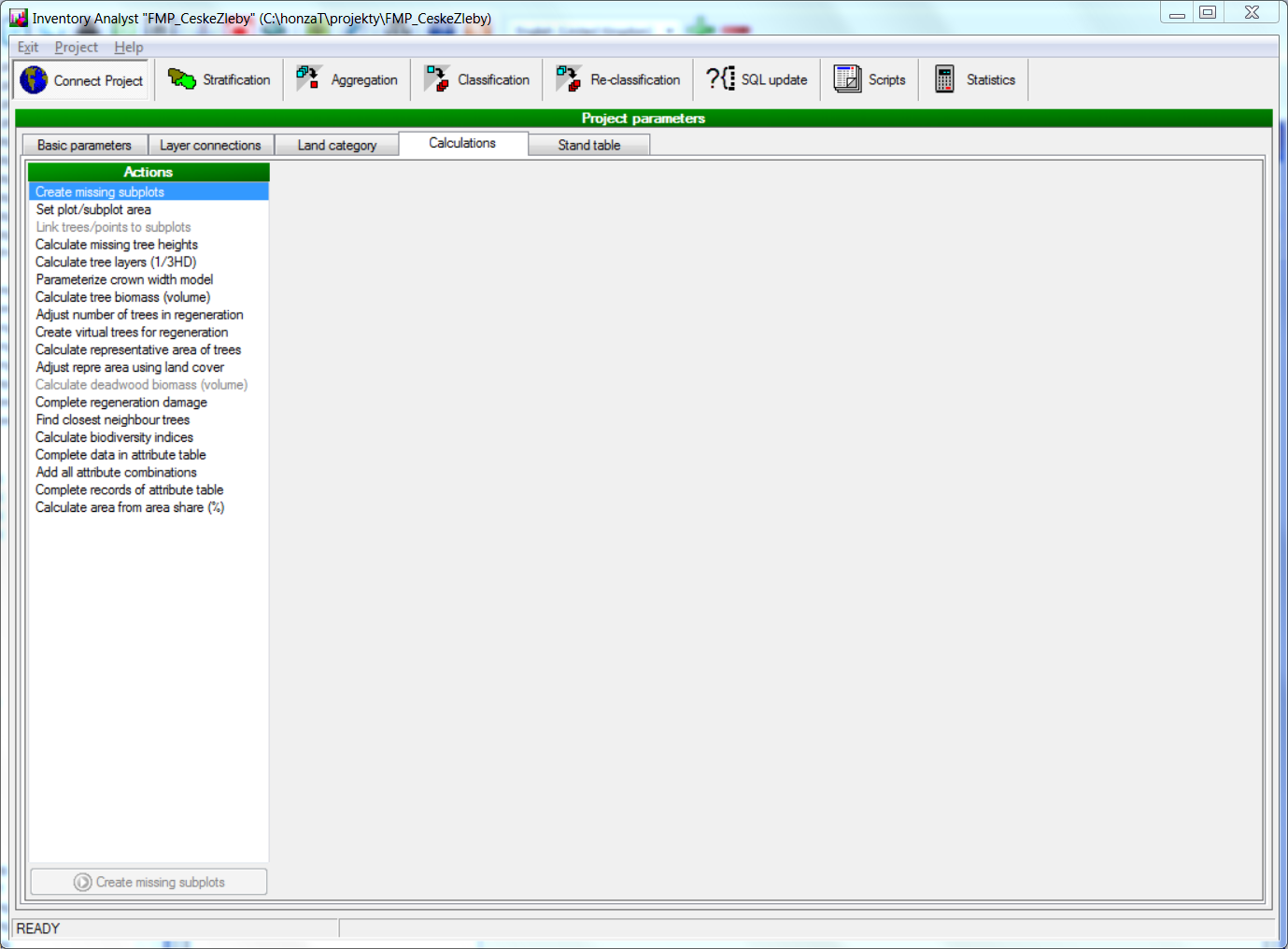Open the SQL update icon
1288x949 pixels.
720,79
